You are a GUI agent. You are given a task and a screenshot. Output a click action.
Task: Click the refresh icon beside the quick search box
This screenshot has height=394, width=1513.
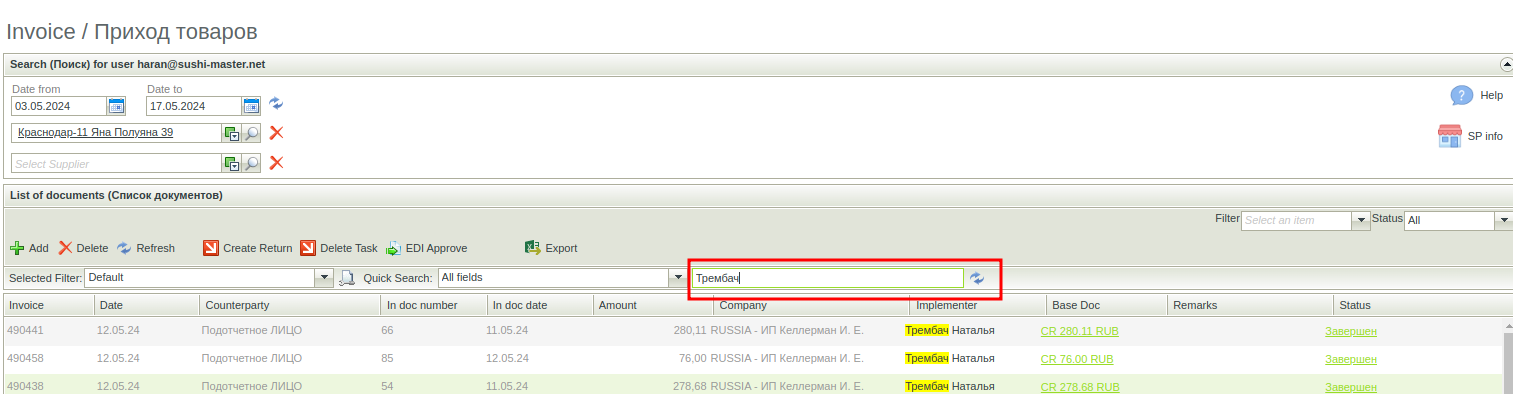pos(978,278)
